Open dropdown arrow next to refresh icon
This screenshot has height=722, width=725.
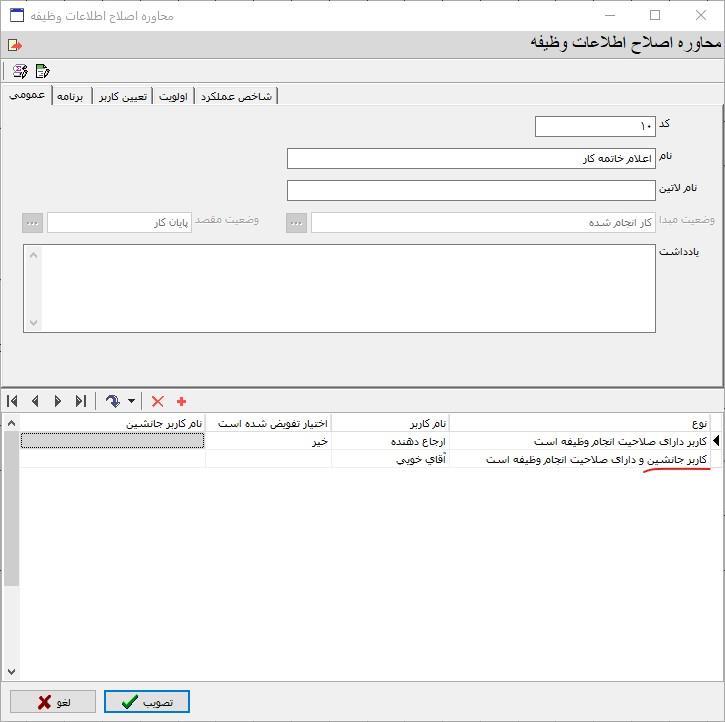(x=131, y=402)
